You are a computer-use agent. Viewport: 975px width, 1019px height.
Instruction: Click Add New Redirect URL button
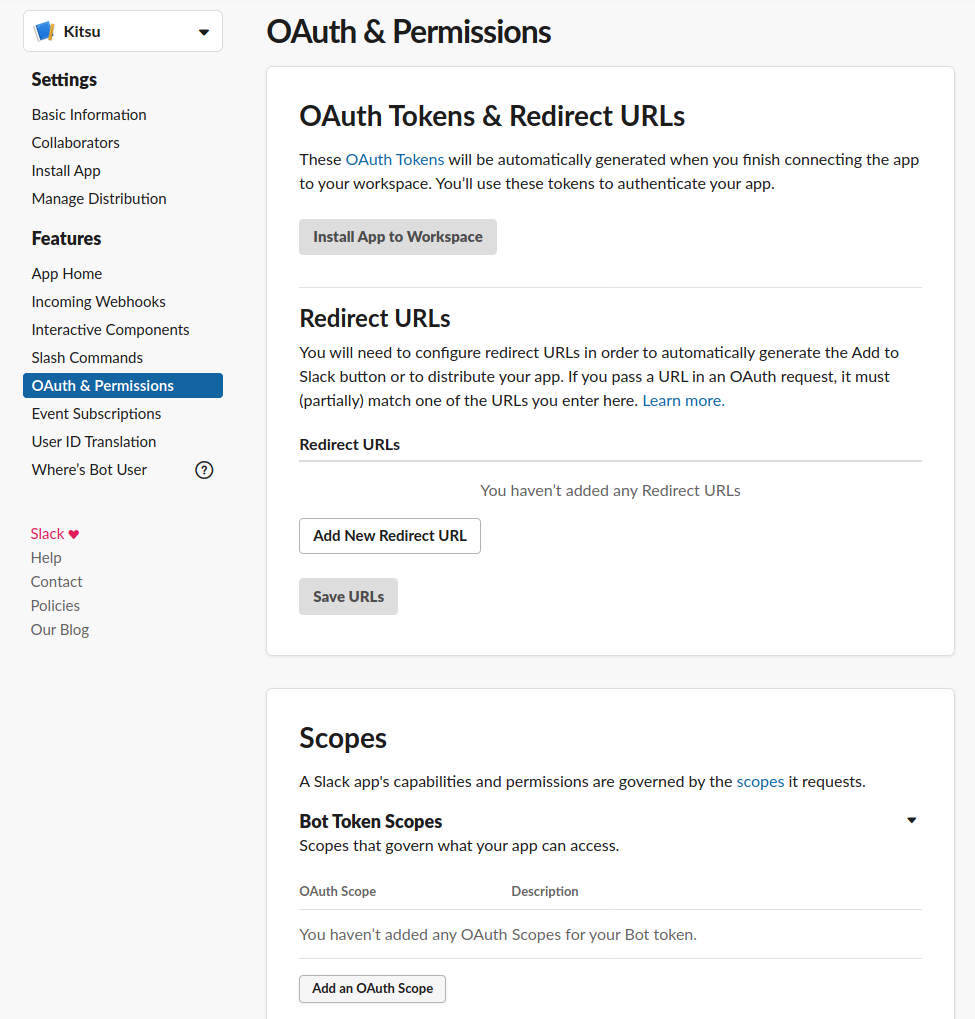(390, 536)
